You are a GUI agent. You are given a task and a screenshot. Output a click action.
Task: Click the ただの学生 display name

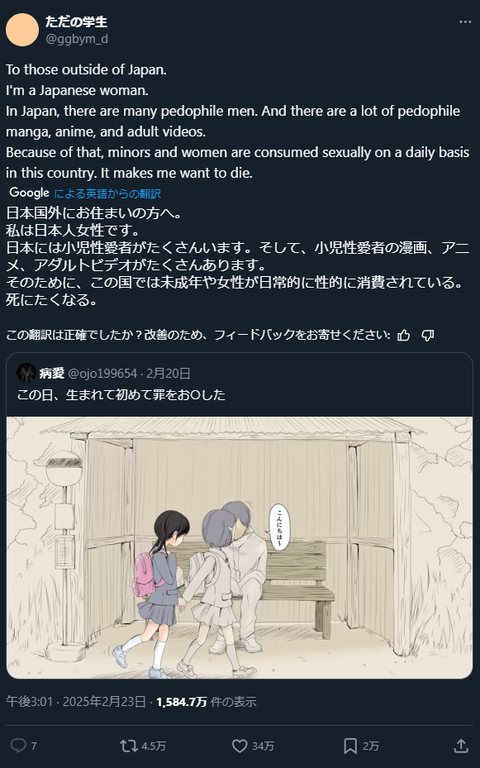click(76, 22)
